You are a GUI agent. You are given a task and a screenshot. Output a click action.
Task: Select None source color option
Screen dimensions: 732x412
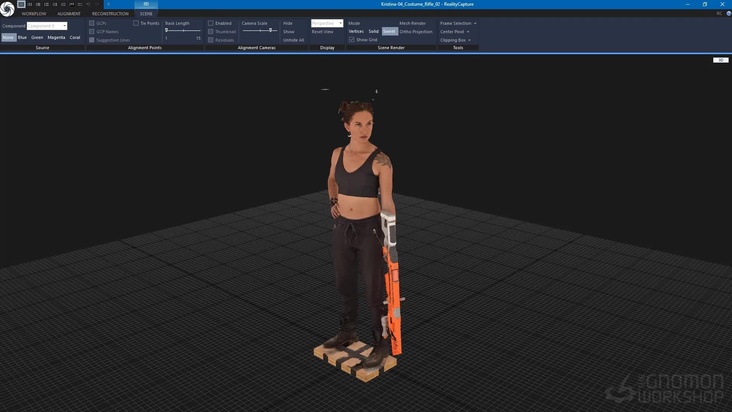tap(8, 37)
